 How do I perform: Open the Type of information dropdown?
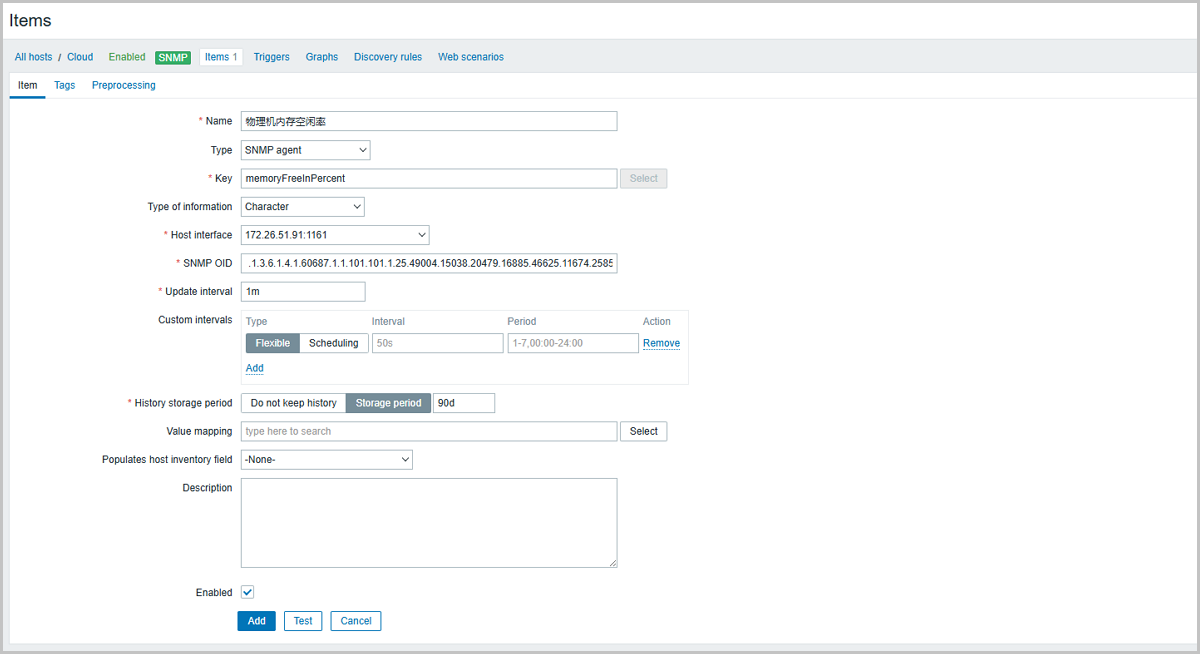[302, 206]
